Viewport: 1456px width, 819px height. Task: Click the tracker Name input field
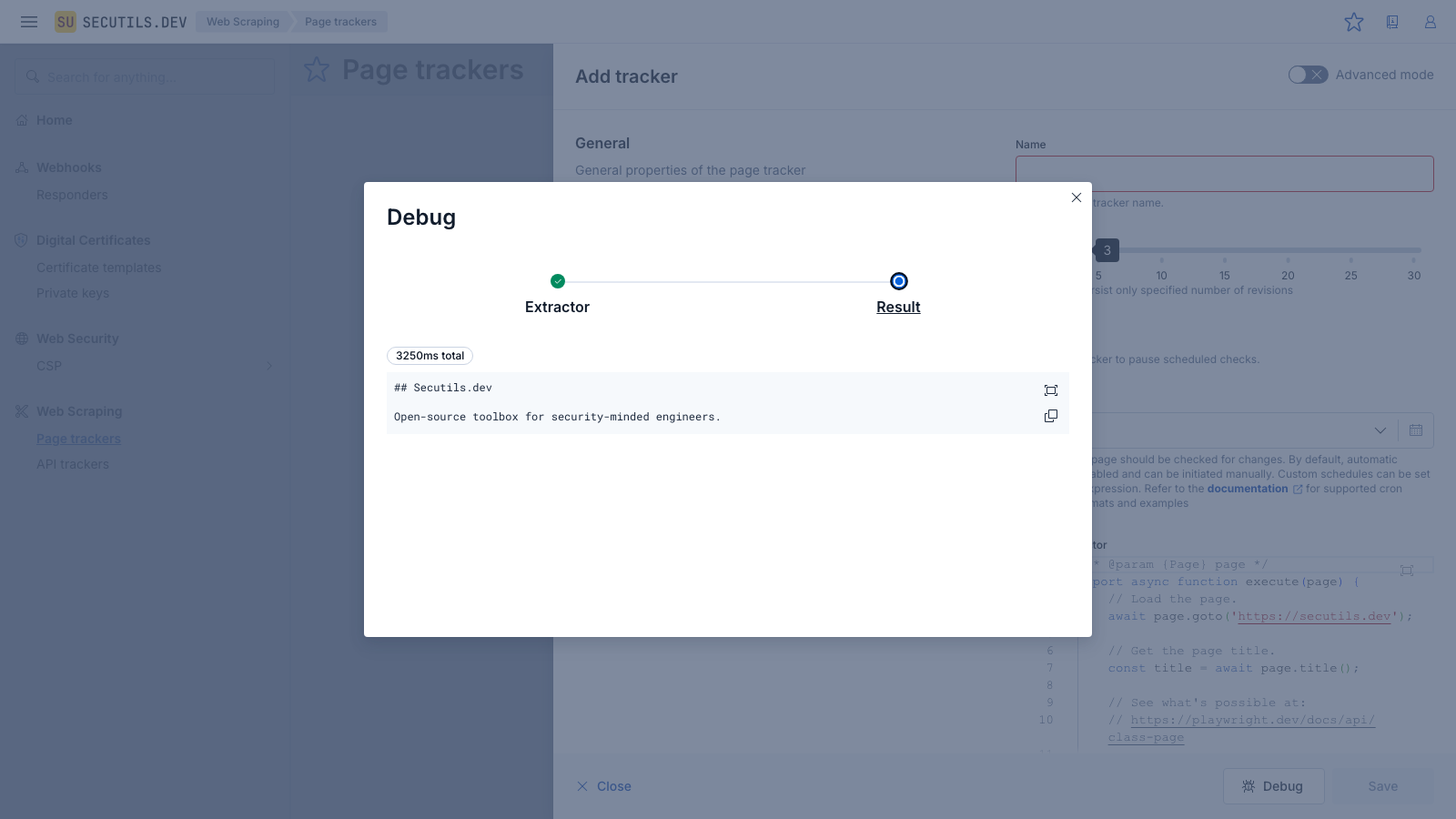pos(1224,174)
